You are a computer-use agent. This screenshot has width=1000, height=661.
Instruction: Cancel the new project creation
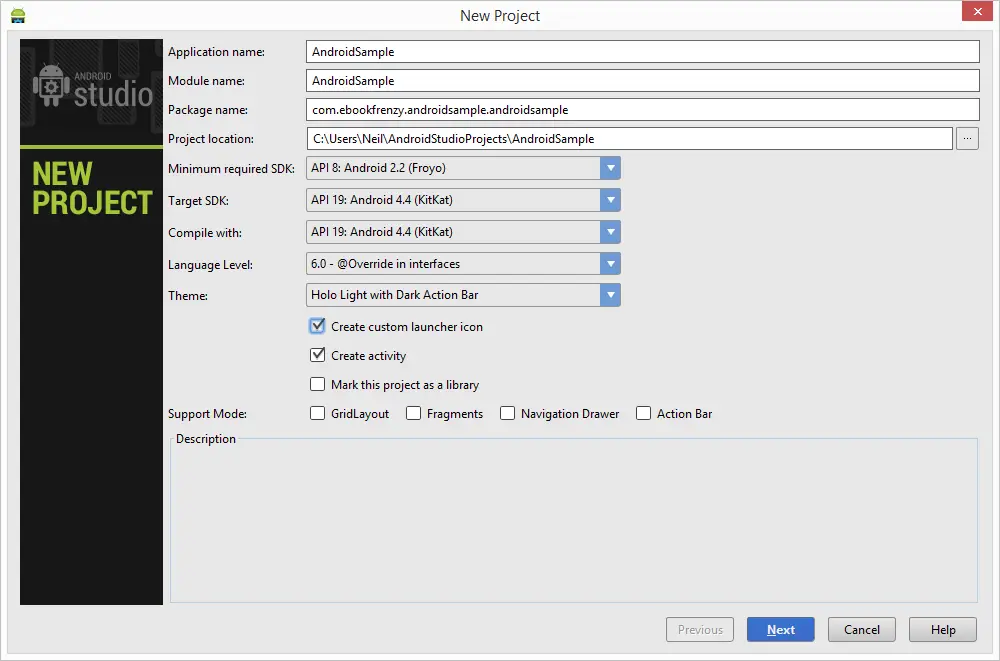(x=861, y=629)
